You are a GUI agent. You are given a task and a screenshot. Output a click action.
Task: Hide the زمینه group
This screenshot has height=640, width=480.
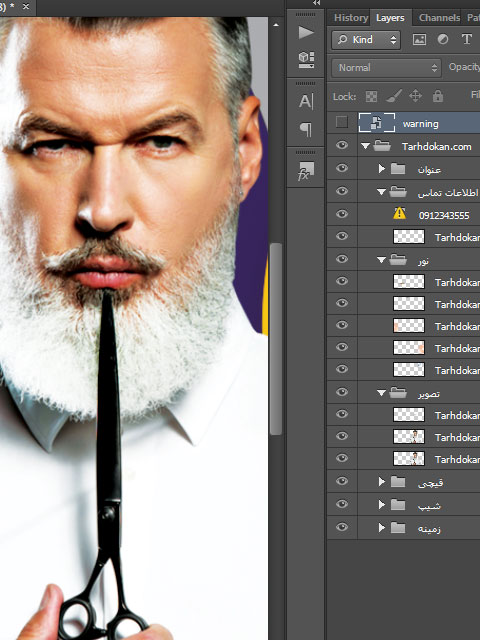pos(342,527)
